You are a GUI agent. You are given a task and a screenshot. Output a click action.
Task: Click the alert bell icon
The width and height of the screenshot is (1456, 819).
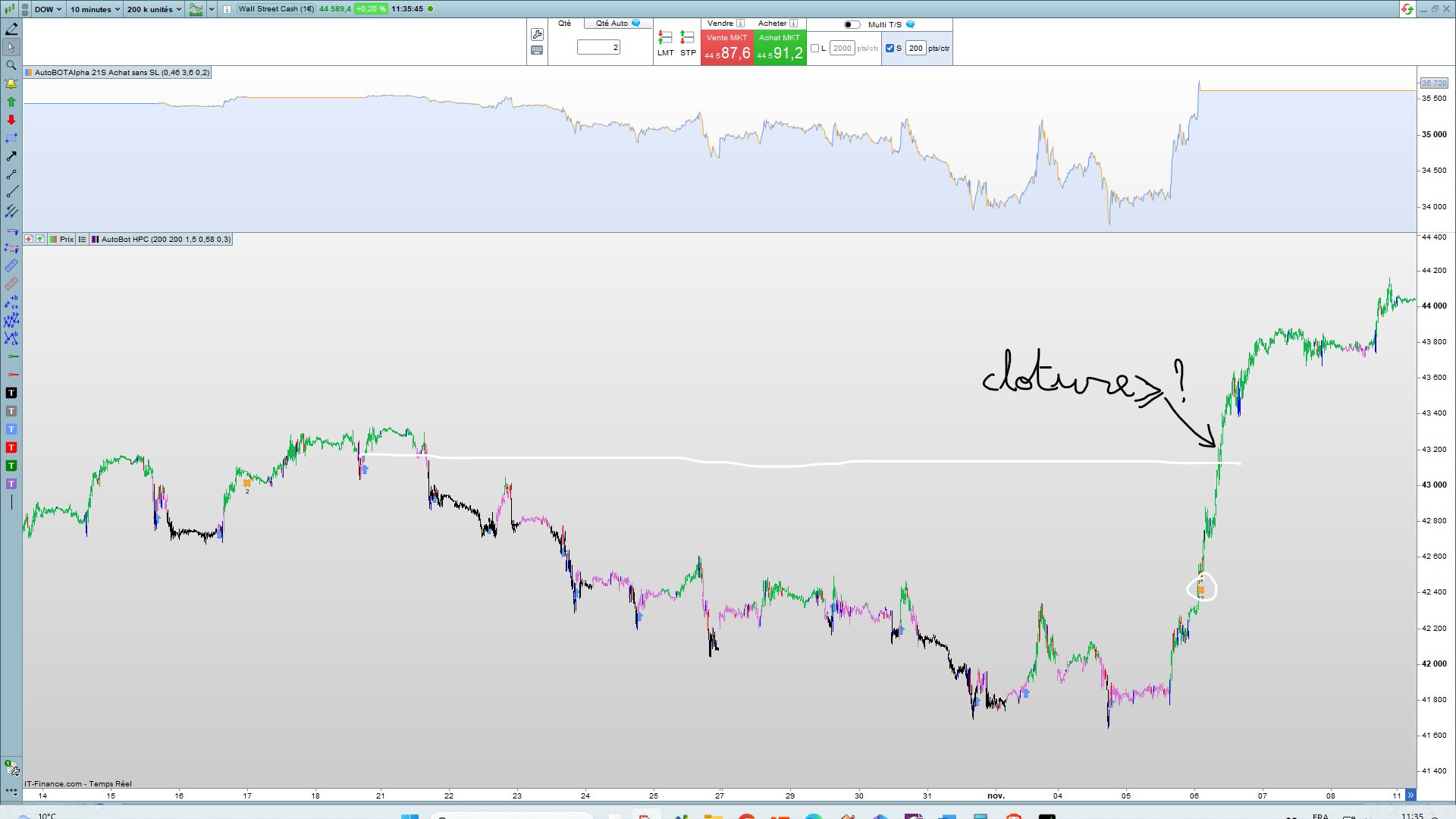(x=11, y=83)
